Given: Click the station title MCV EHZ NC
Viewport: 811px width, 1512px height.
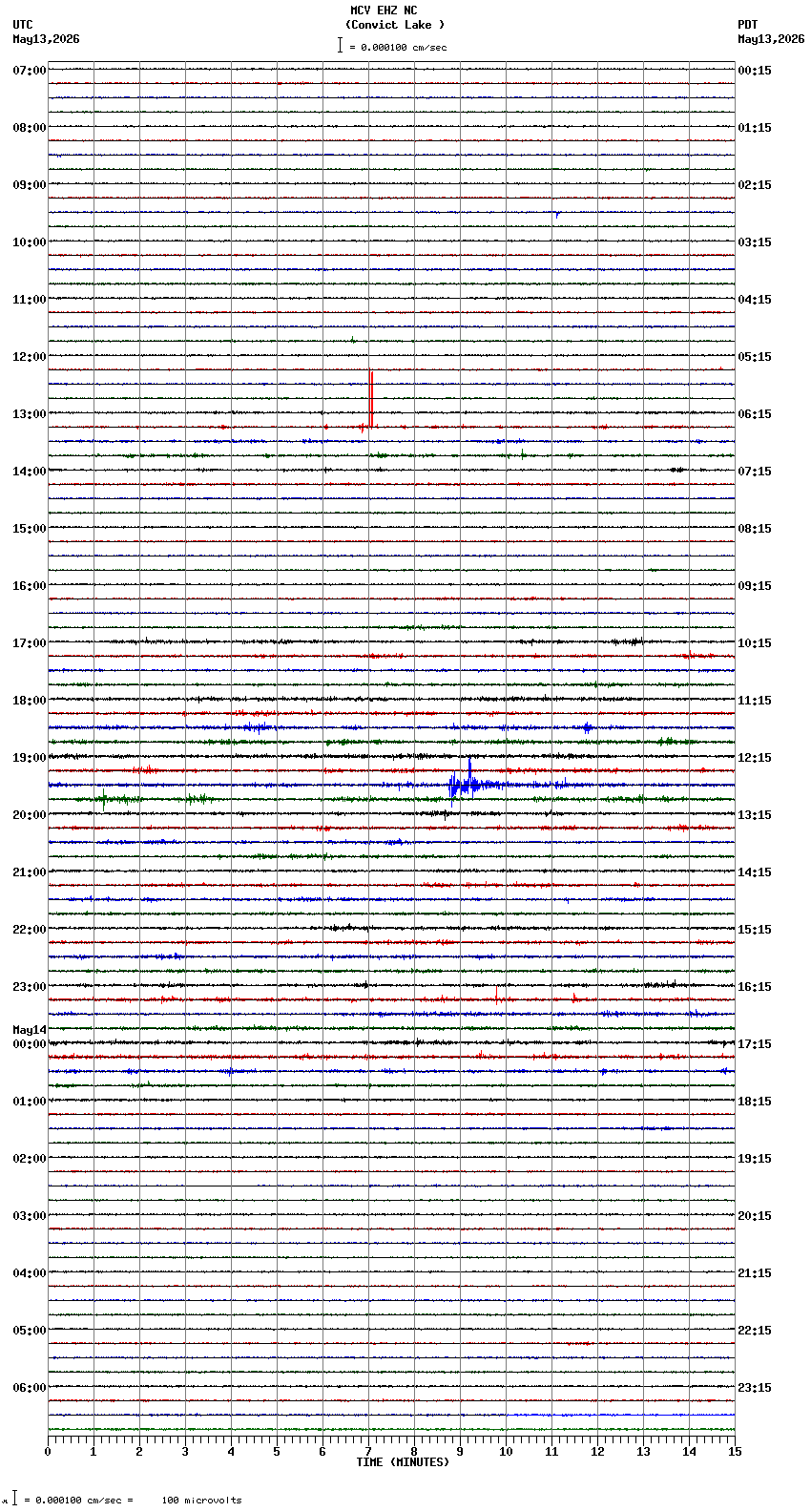Looking at the screenshot, I should 384,10.
